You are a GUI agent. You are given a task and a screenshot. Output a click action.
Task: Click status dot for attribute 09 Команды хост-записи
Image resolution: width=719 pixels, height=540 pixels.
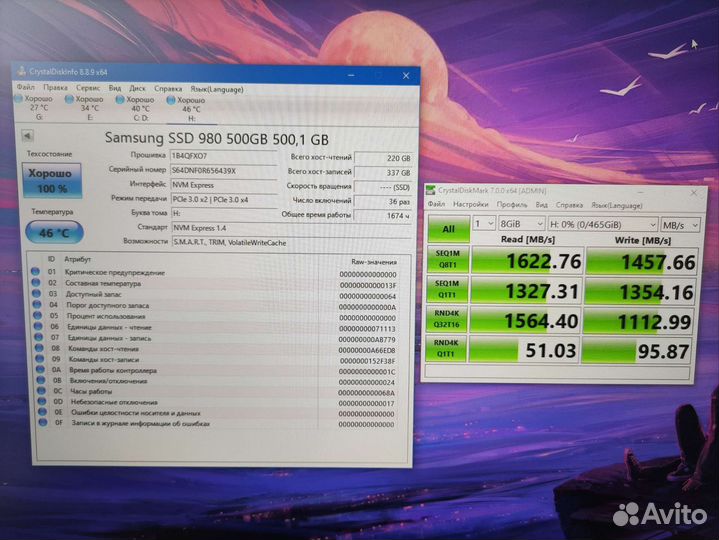pyautogui.click(x=39, y=359)
